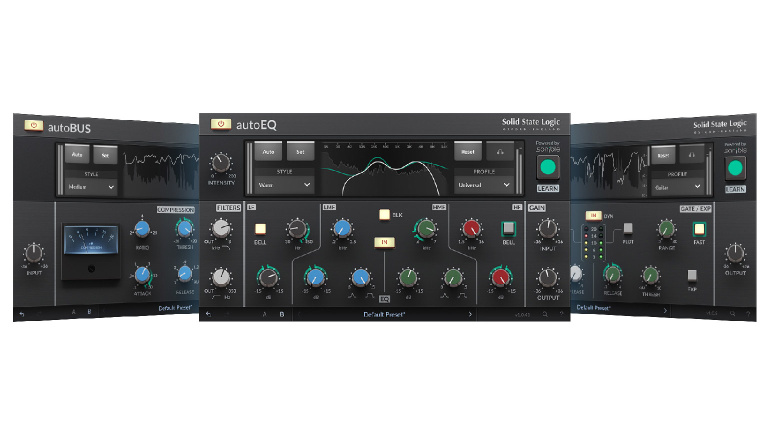Go to next preset in autoEQ
The height and width of the screenshot is (425, 770).
(471, 314)
